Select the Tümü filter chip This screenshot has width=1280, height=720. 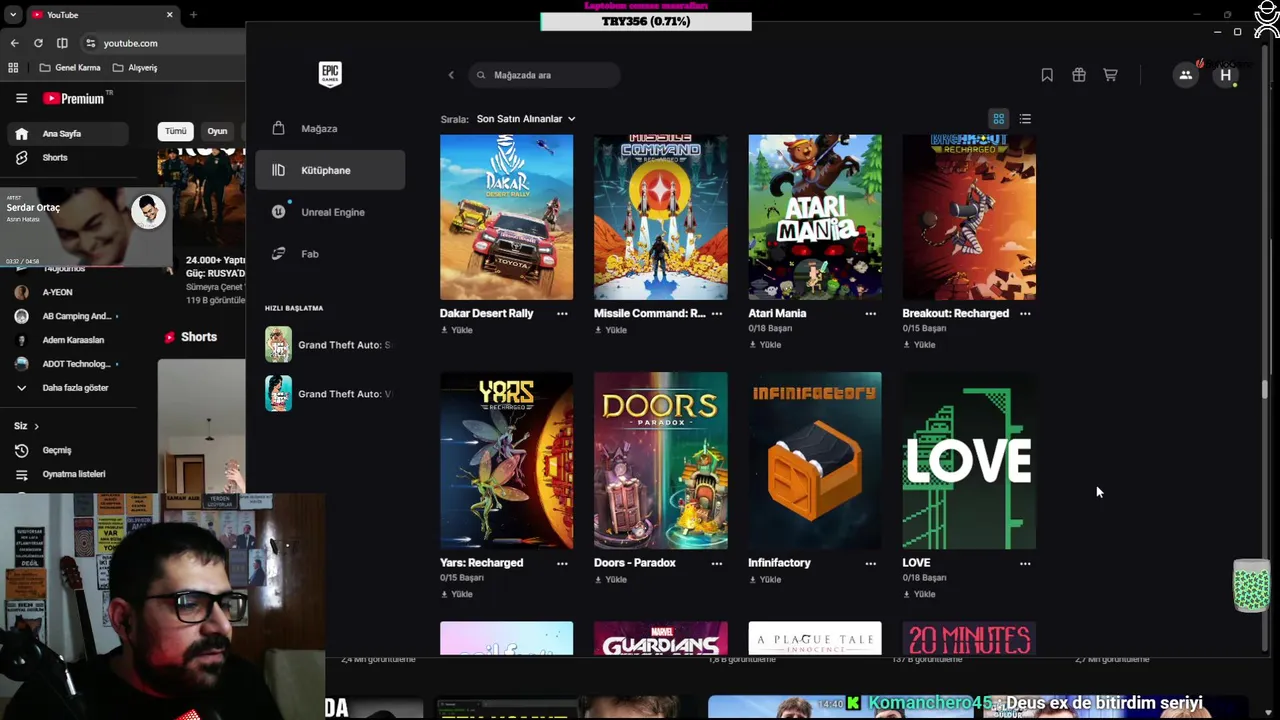[x=176, y=131]
